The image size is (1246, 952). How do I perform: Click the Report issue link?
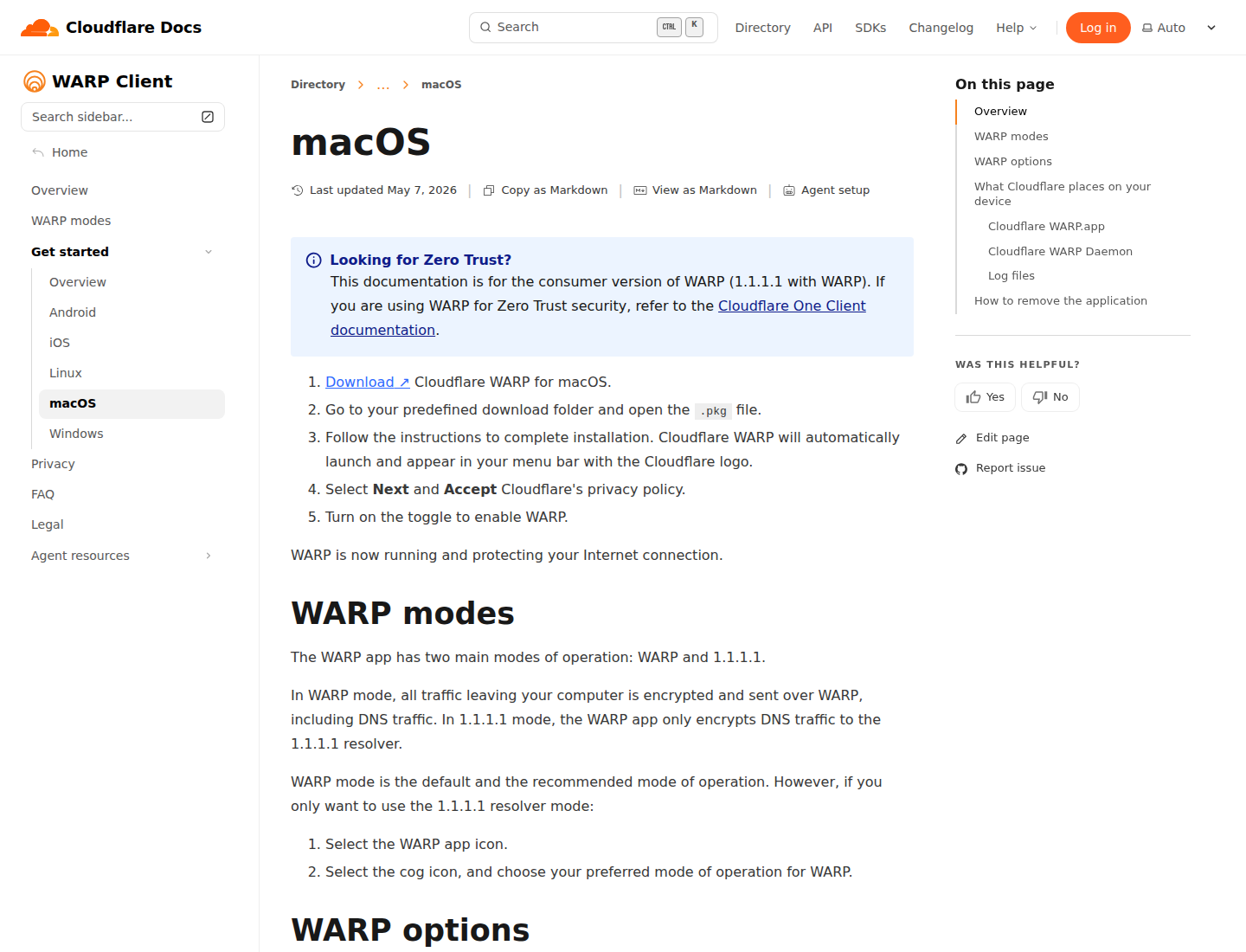tap(1000, 468)
